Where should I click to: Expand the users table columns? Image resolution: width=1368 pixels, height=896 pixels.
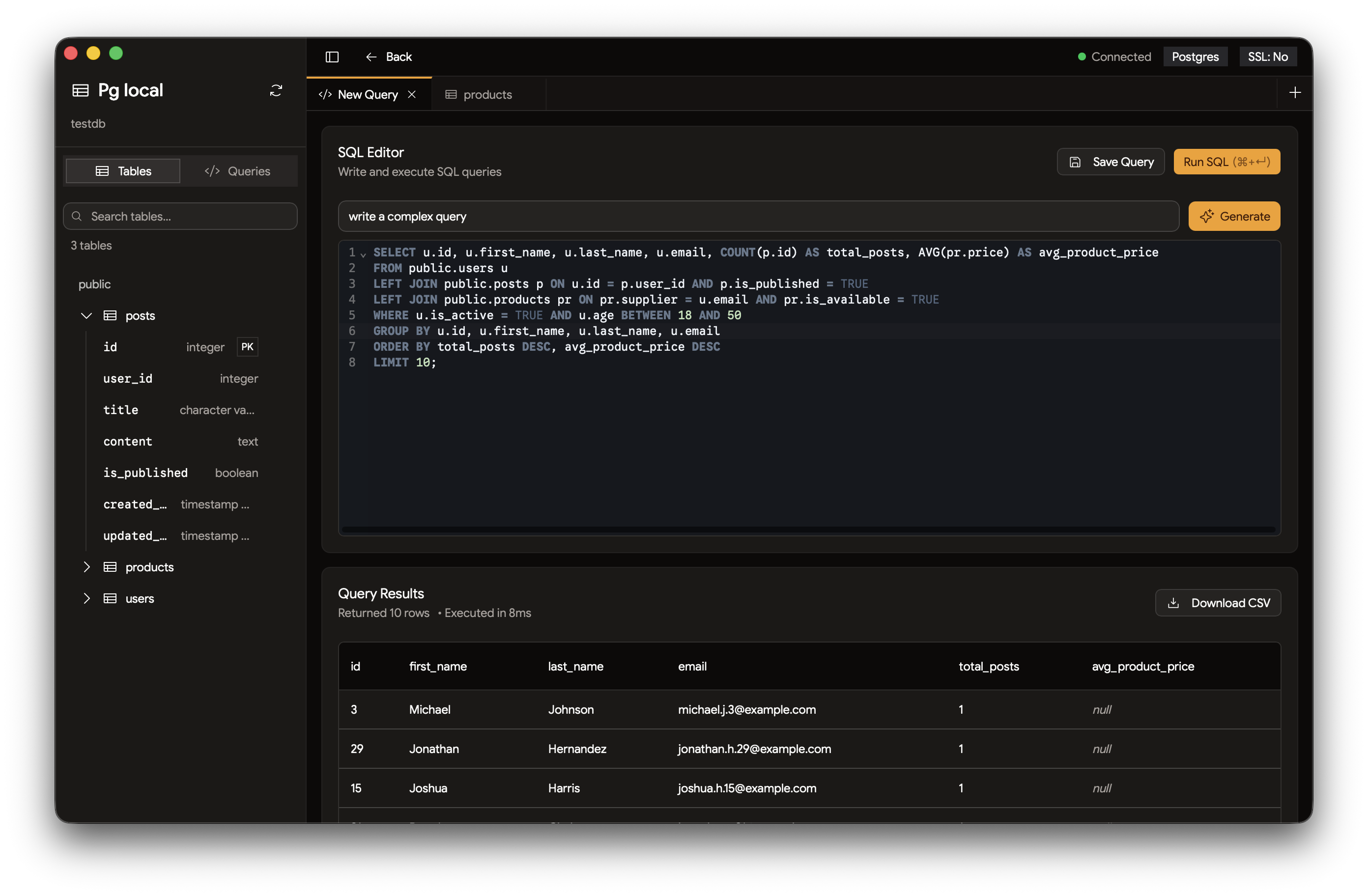tap(87, 599)
